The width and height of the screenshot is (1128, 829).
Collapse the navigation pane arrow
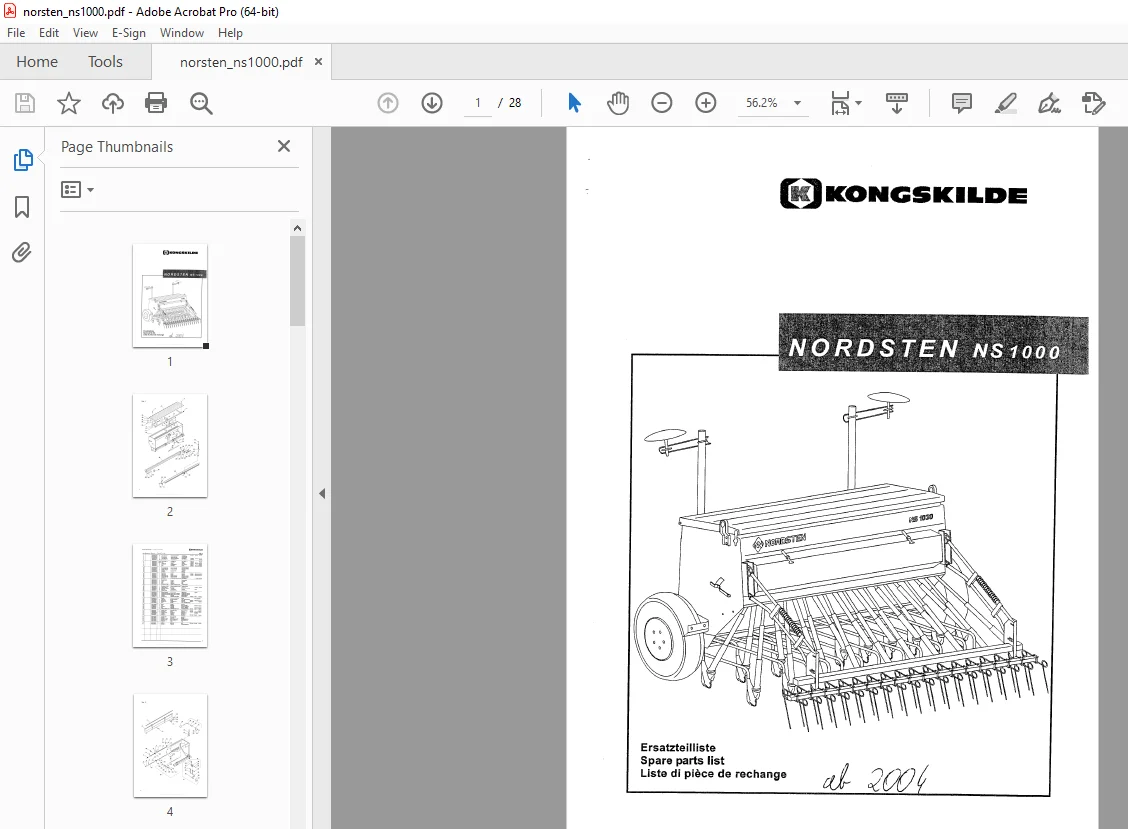[x=322, y=494]
